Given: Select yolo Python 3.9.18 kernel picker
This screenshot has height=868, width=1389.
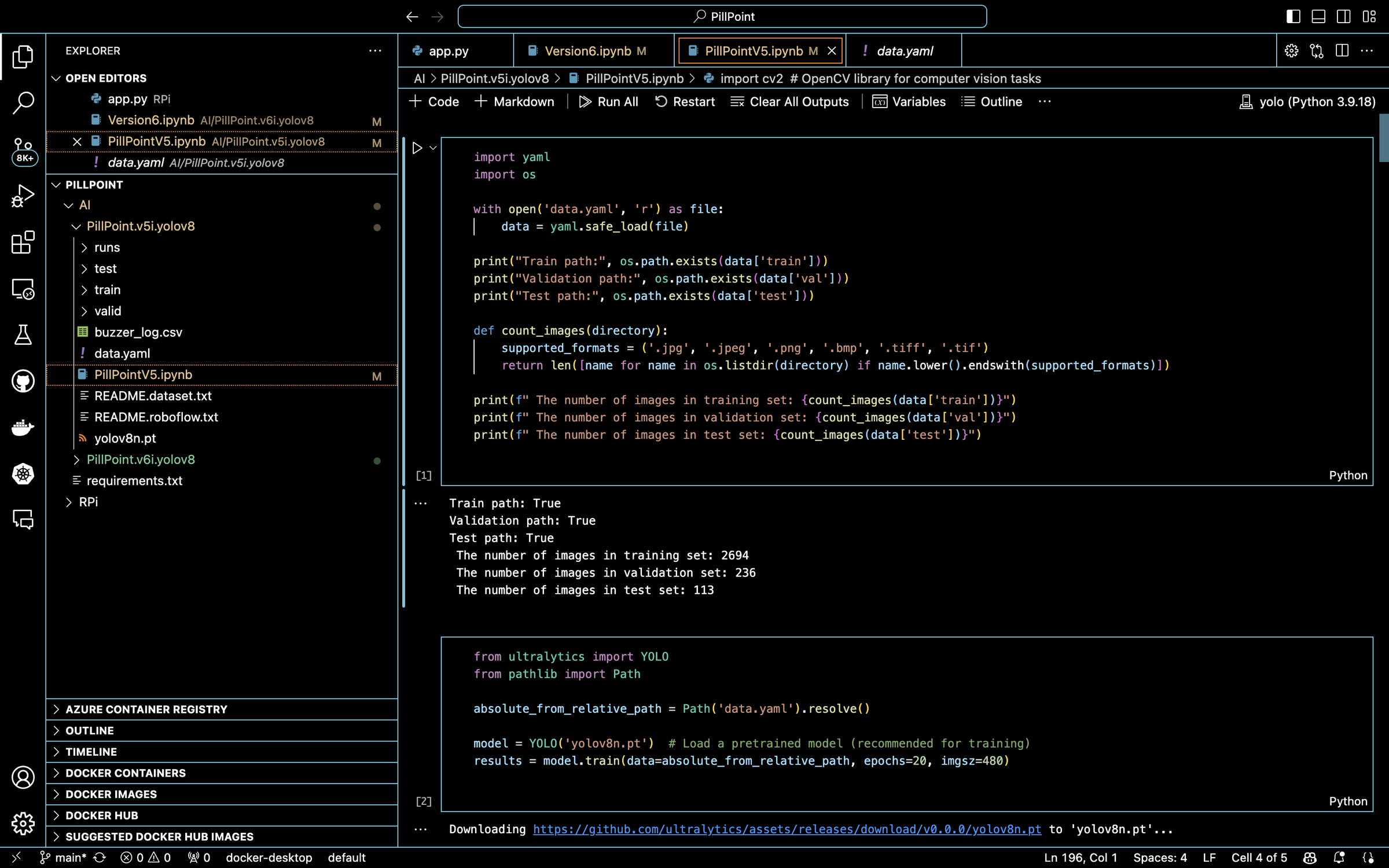Looking at the screenshot, I should pyautogui.click(x=1308, y=102).
